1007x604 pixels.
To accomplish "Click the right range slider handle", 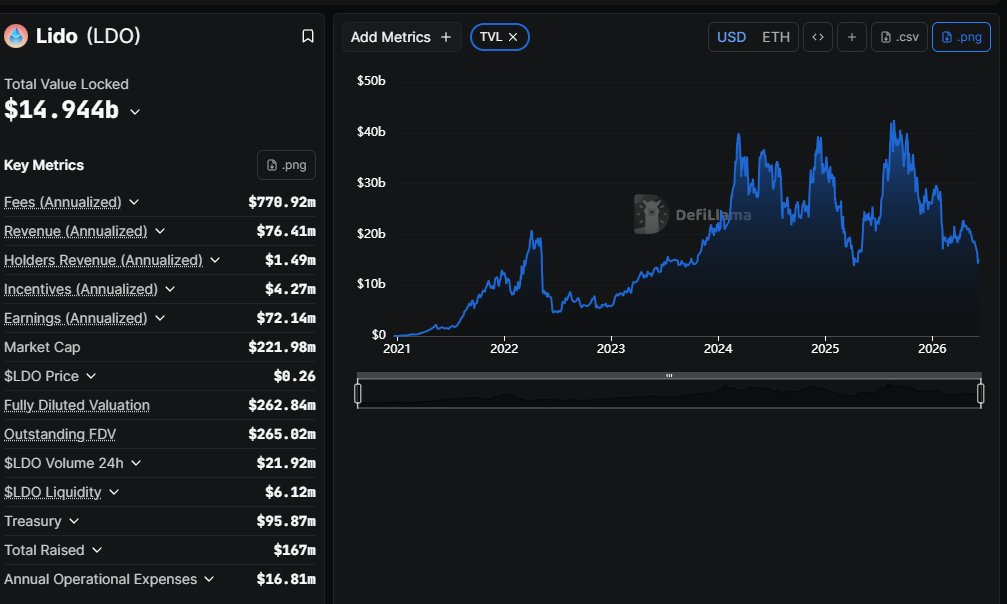I will [x=981, y=393].
